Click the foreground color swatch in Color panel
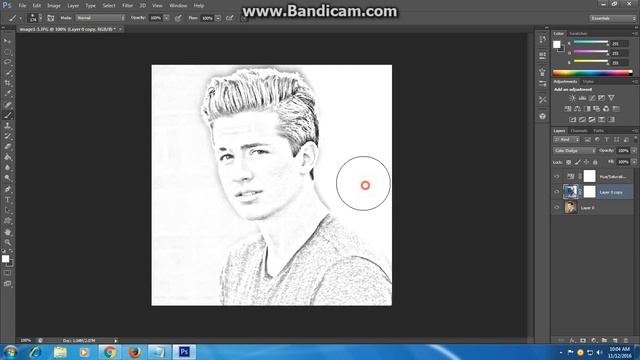 (557, 44)
